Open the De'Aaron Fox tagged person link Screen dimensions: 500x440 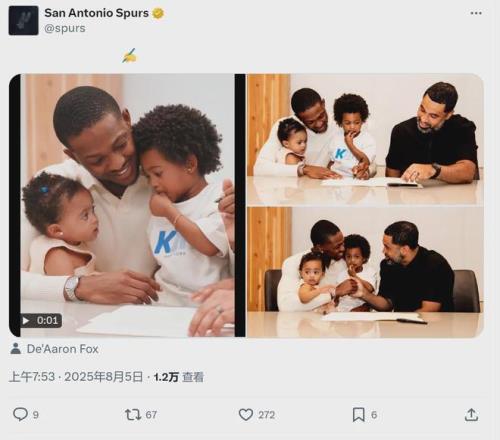click(63, 349)
